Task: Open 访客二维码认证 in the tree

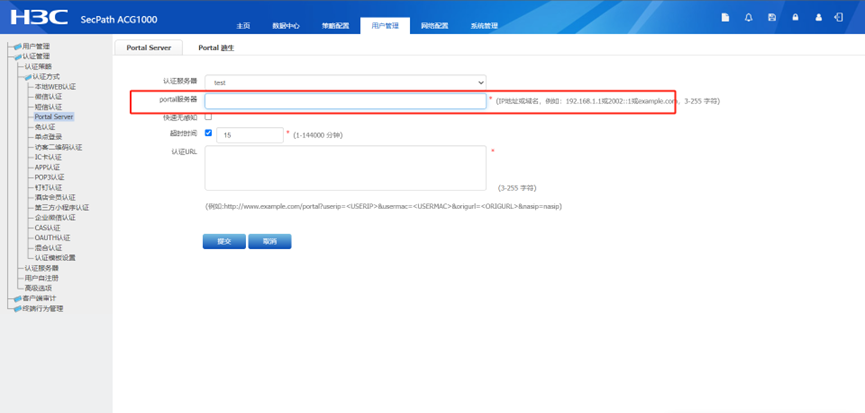Action: tap(58, 147)
